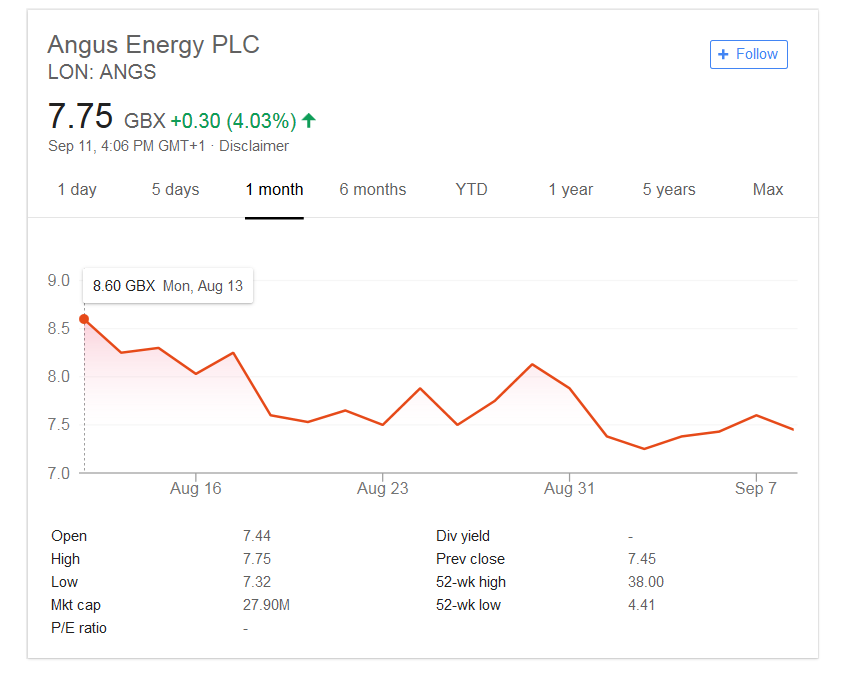
Task: Click the Div yield label
Action: [x=463, y=536]
